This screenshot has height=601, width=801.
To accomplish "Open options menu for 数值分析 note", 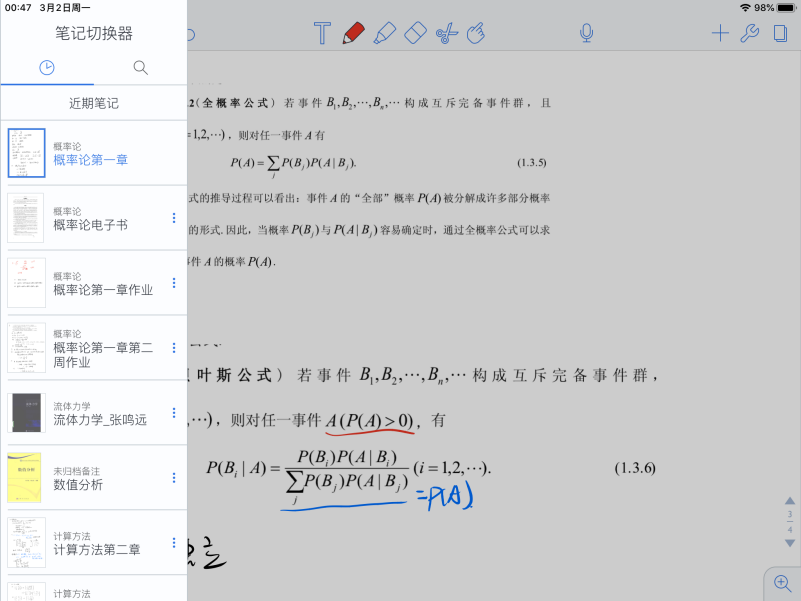I will tap(174, 477).
